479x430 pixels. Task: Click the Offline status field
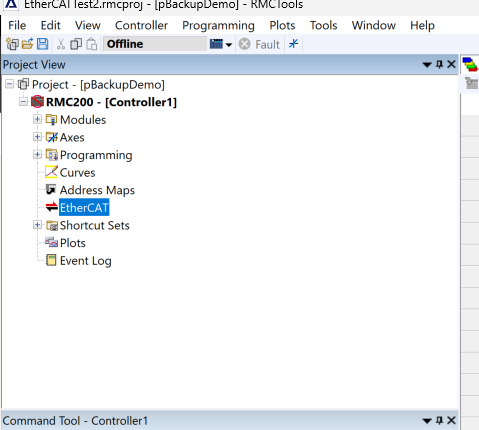click(155, 44)
